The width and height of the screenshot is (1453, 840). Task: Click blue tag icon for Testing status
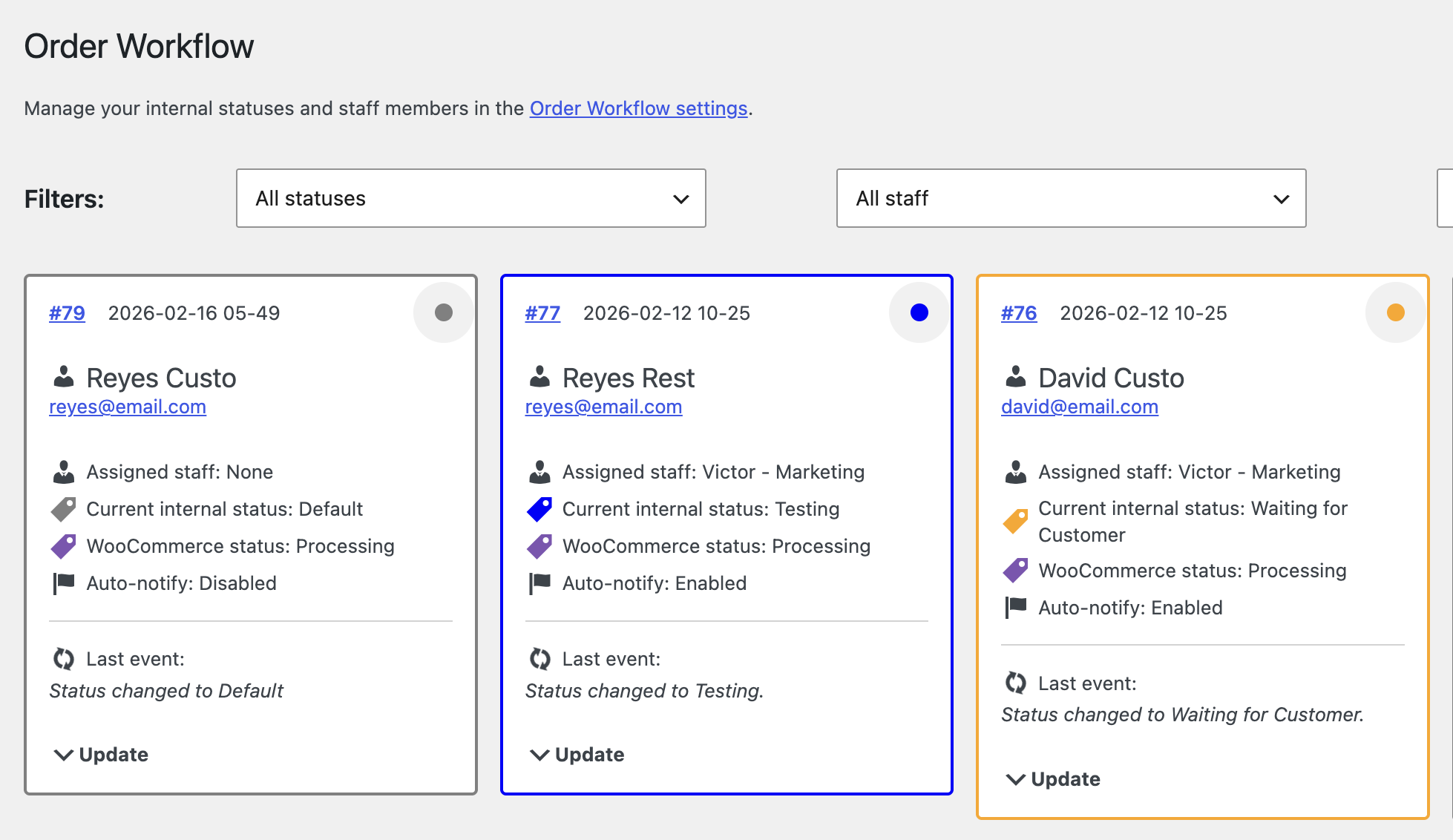point(539,509)
